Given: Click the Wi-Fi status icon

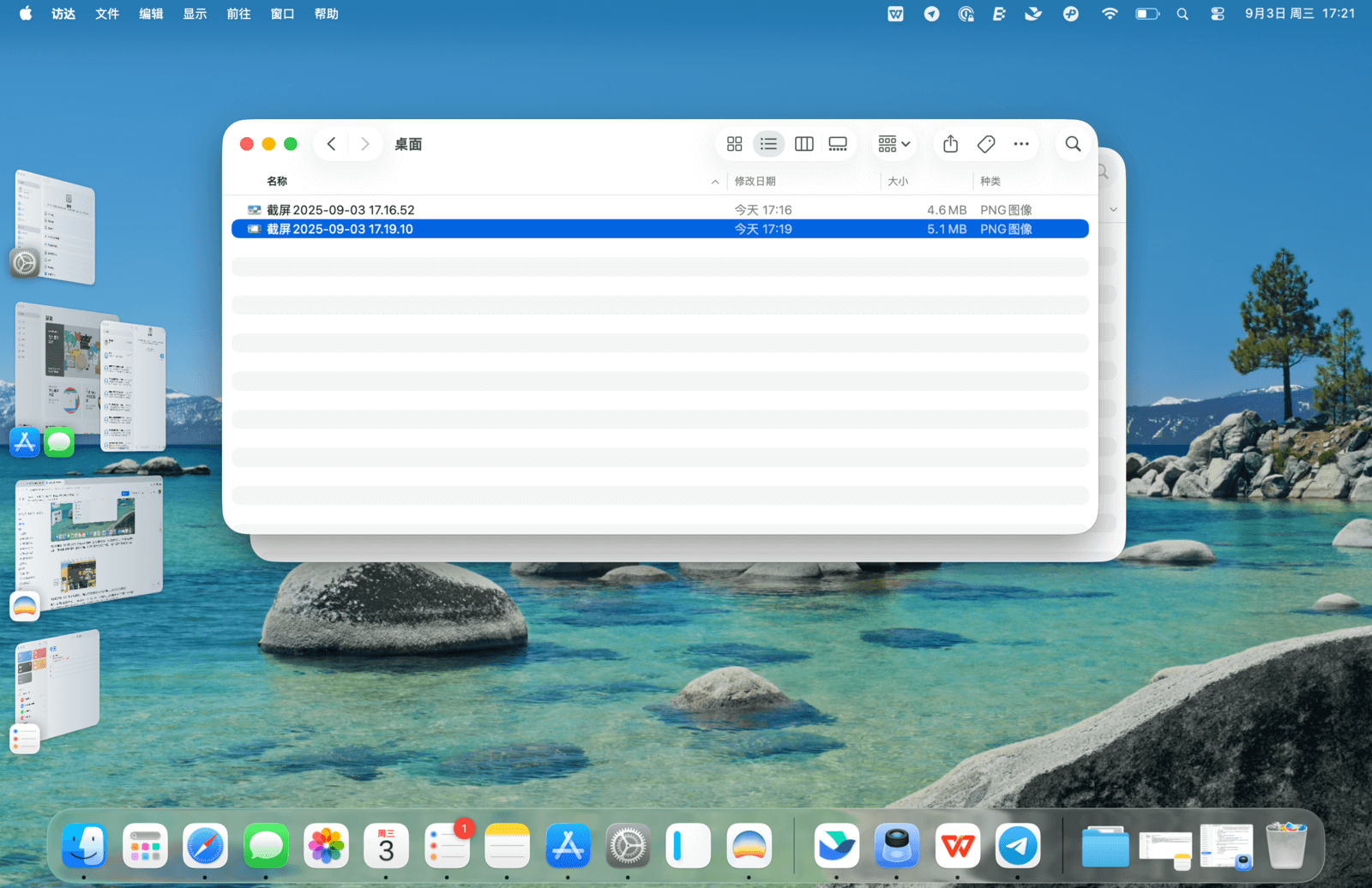Looking at the screenshot, I should point(1110,14).
